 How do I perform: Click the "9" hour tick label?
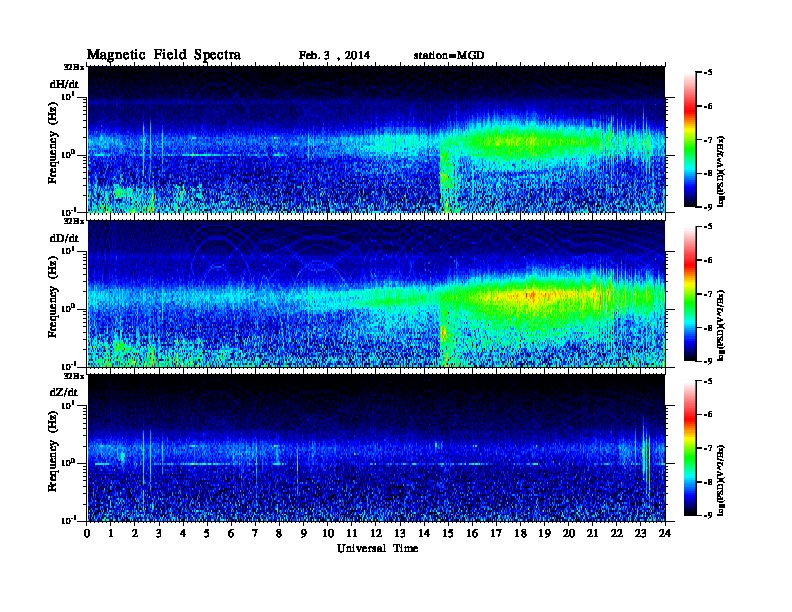coord(304,534)
